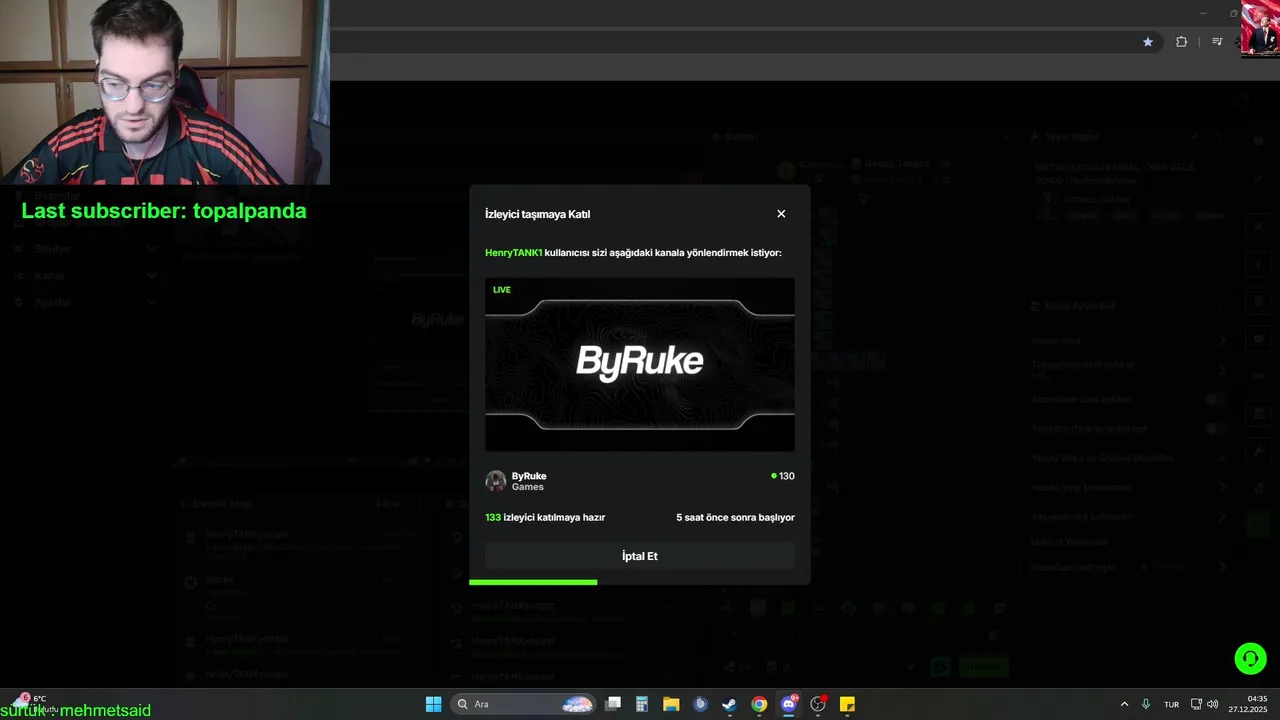Click the green redirect countdown progress bar
The image size is (1280, 720).
pos(533,582)
